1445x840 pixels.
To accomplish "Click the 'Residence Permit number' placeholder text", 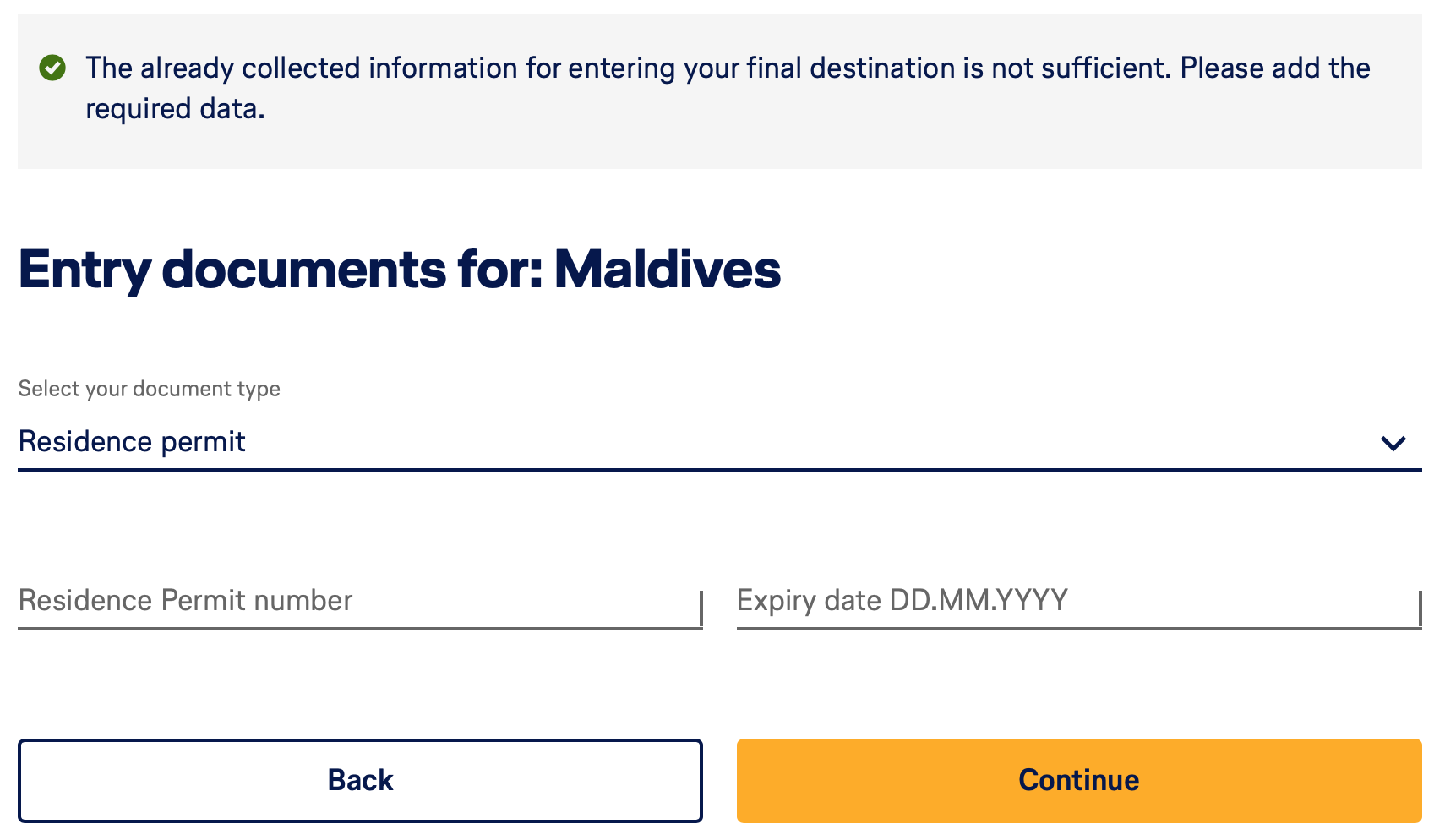I will pos(185,601).
